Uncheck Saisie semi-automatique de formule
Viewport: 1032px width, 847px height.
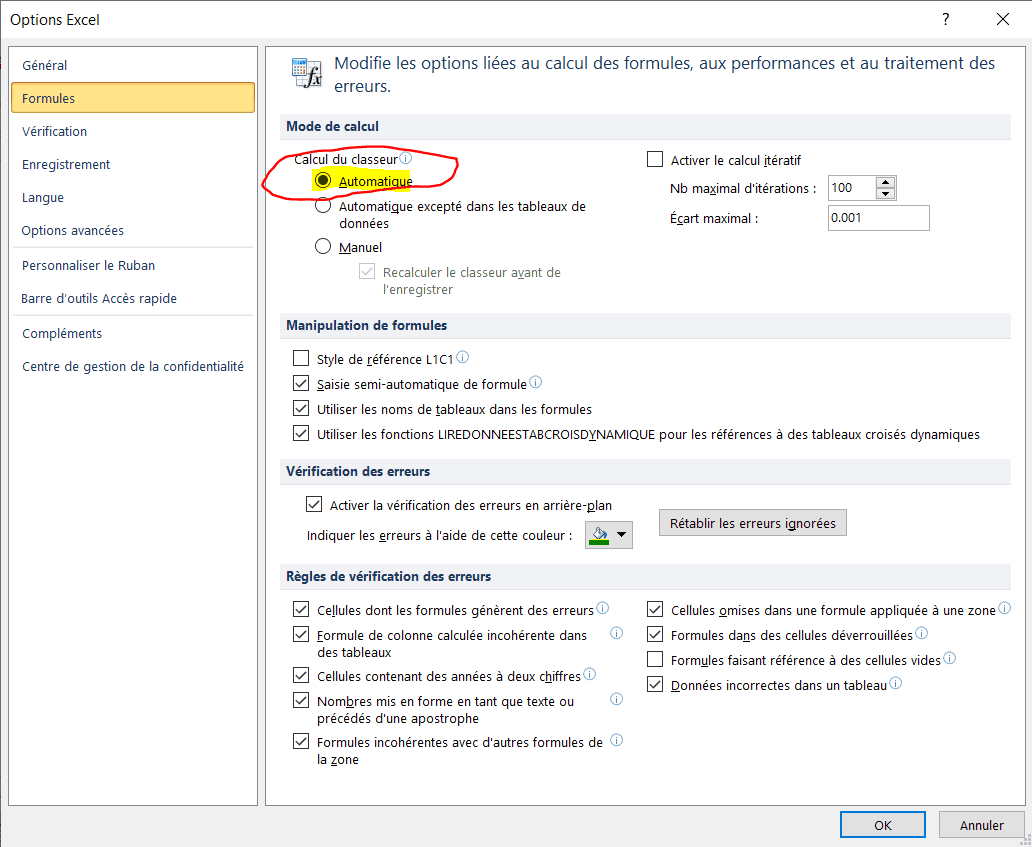tap(301, 384)
